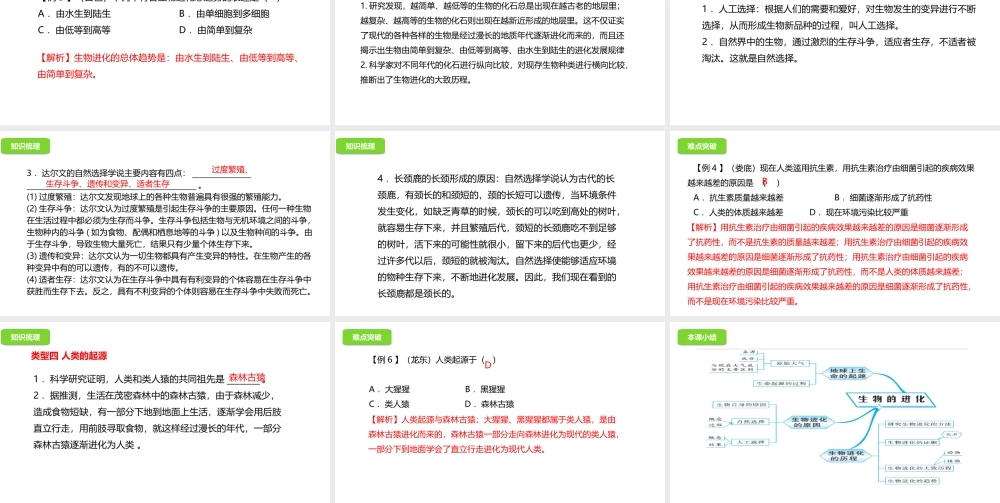Click red answer 生存斗争、遗传和变异、适者生存

click(x=107, y=184)
